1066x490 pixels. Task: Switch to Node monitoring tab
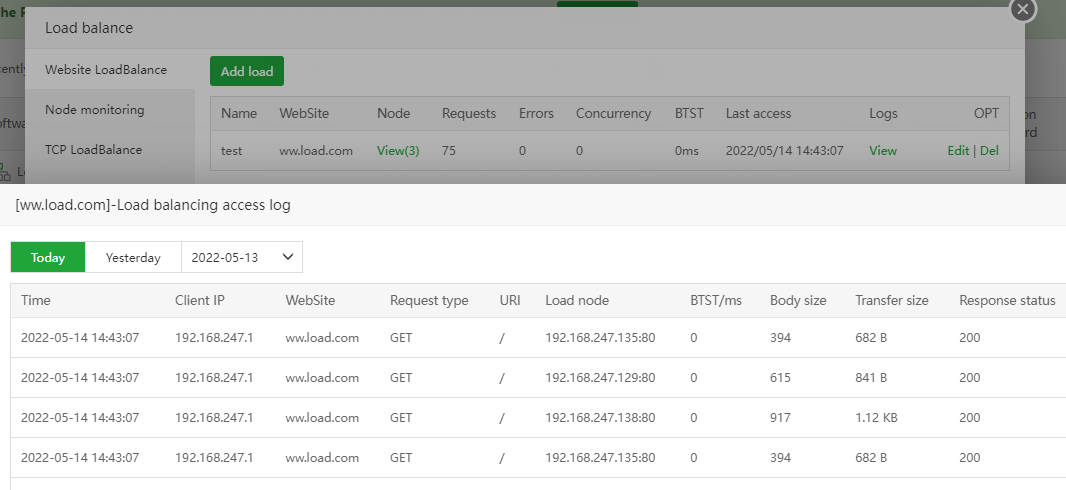tap(95, 110)
